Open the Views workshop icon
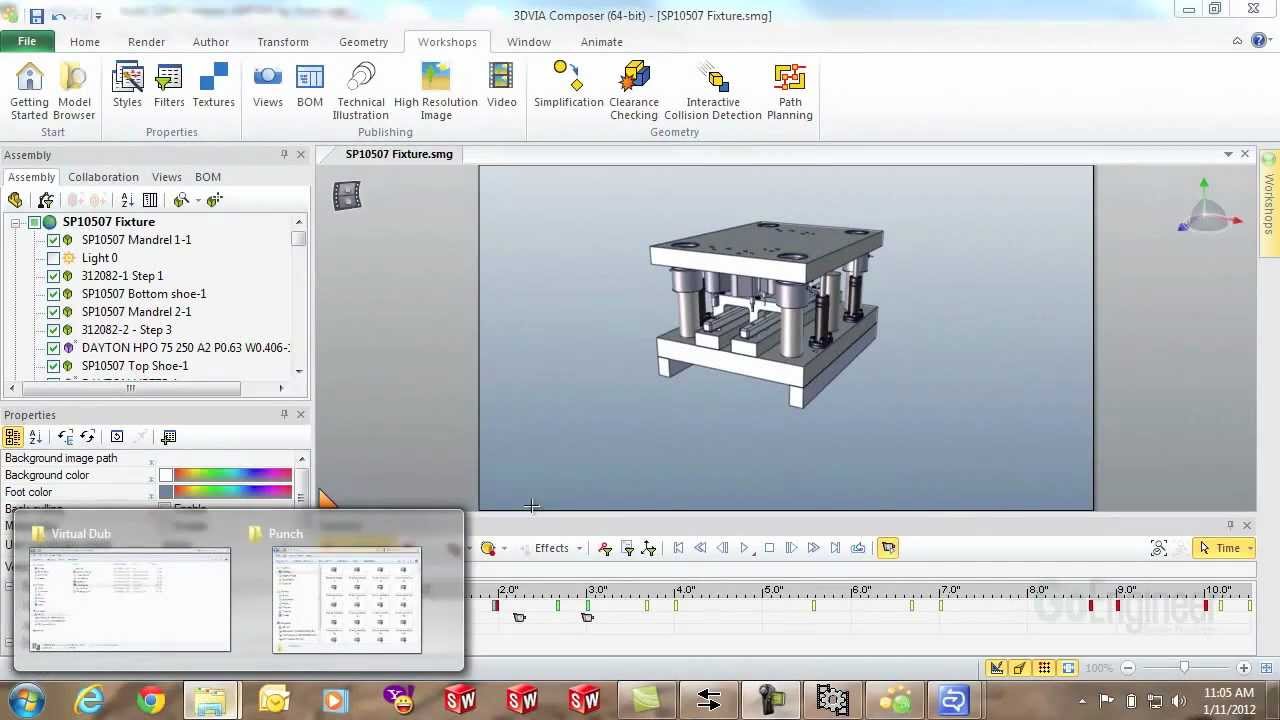This screenshot has height=720, width=1280. click(x=268, y=85)
